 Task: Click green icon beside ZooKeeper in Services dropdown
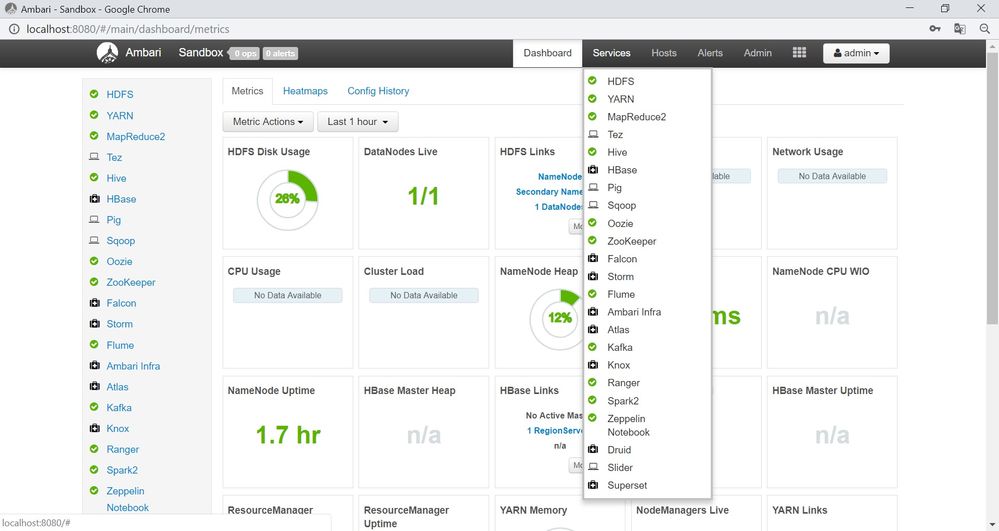[x=593, y=240]
